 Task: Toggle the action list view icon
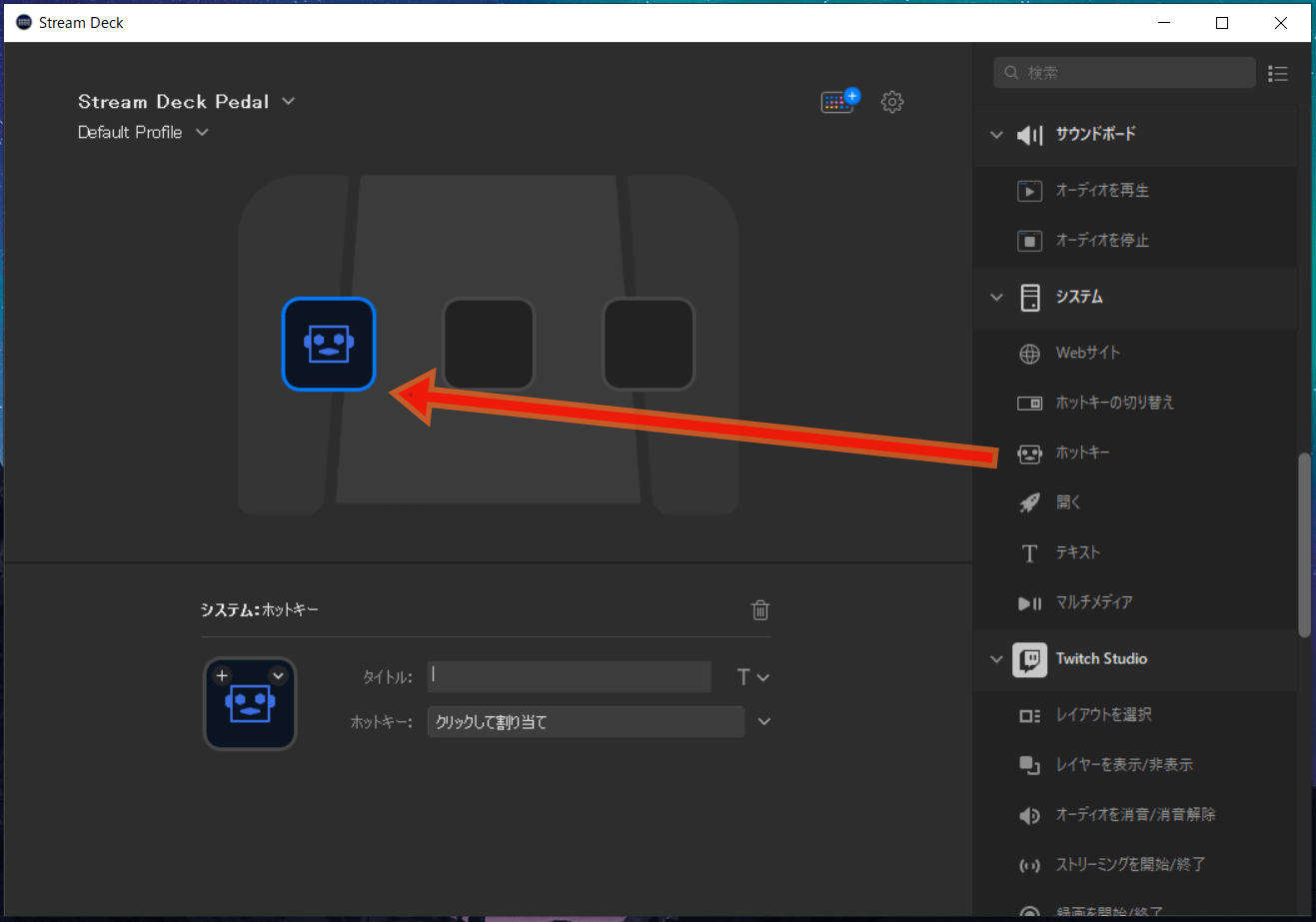point(1277,73)
